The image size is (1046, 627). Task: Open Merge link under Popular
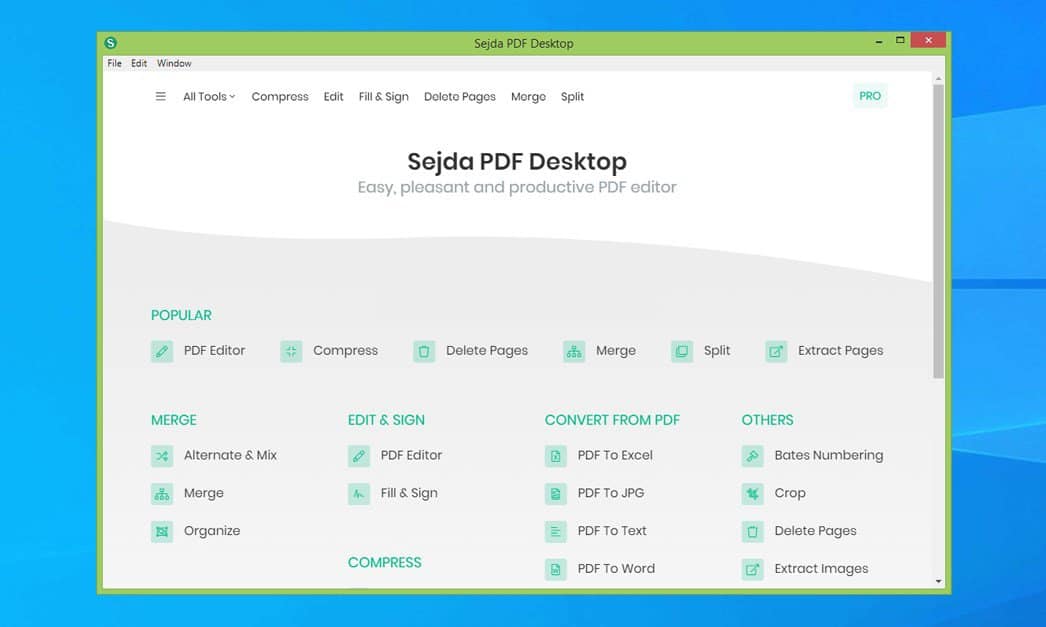[616, 351]
